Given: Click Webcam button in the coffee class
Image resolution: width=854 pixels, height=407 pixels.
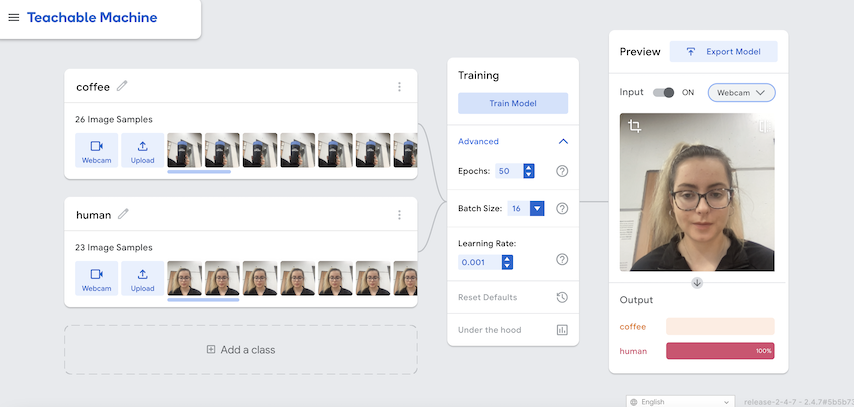Looking at the screenshot, I should coord(96,150).
